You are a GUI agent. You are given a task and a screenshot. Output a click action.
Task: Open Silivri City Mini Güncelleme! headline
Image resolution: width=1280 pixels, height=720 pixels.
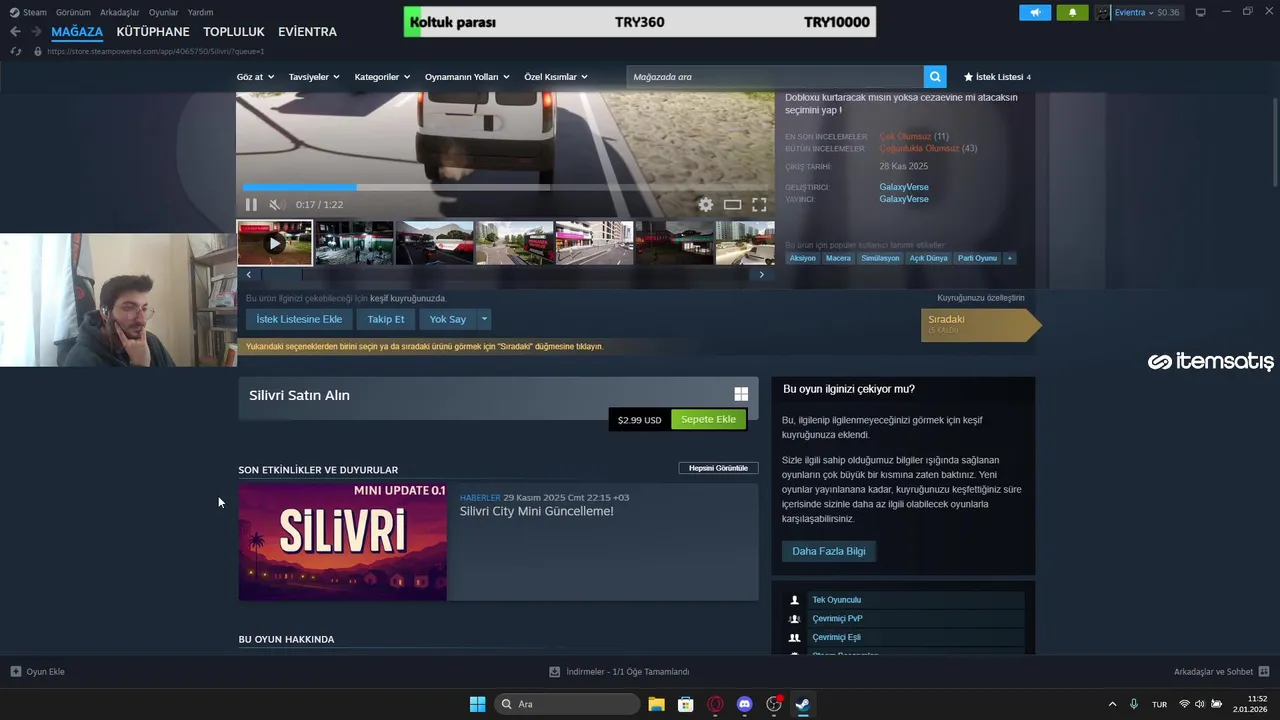537,511
